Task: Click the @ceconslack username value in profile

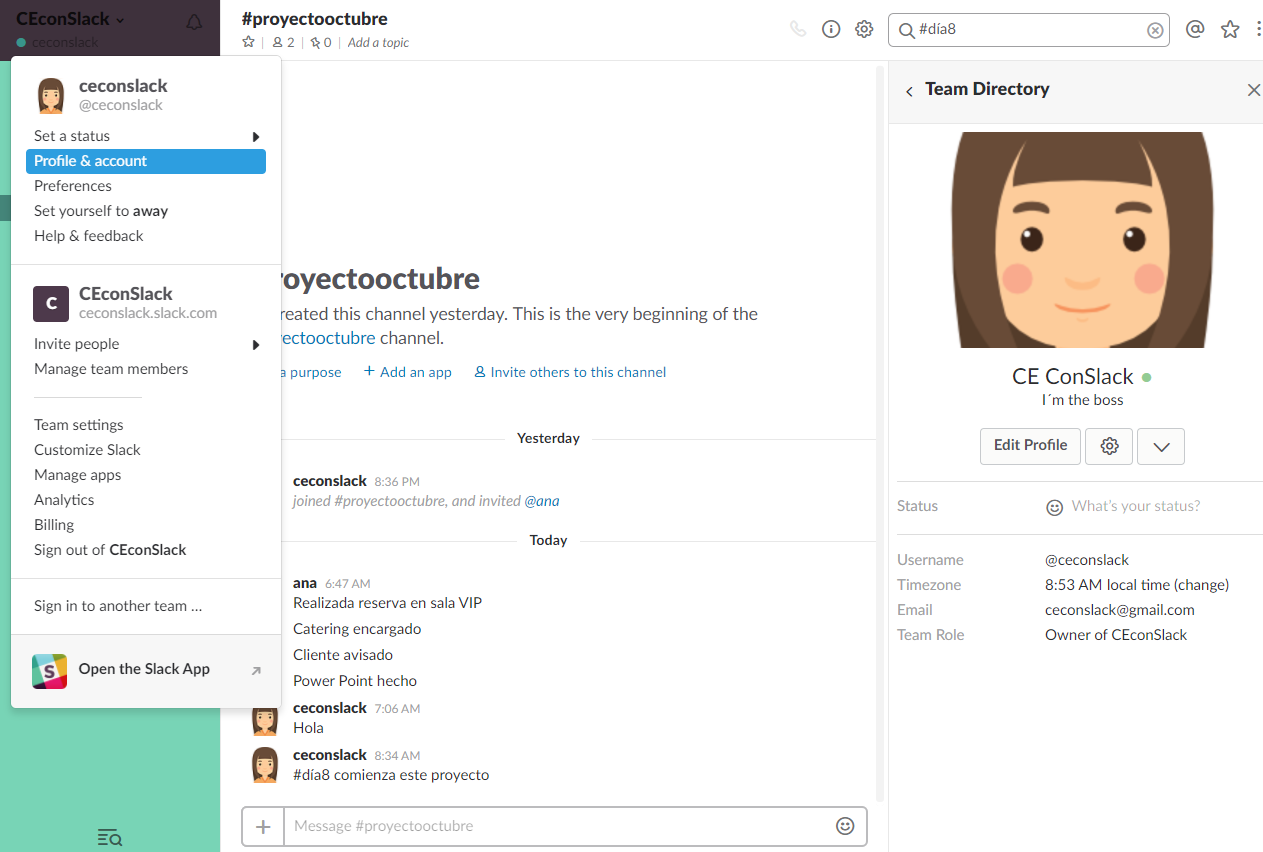Action: point(1087,560)
